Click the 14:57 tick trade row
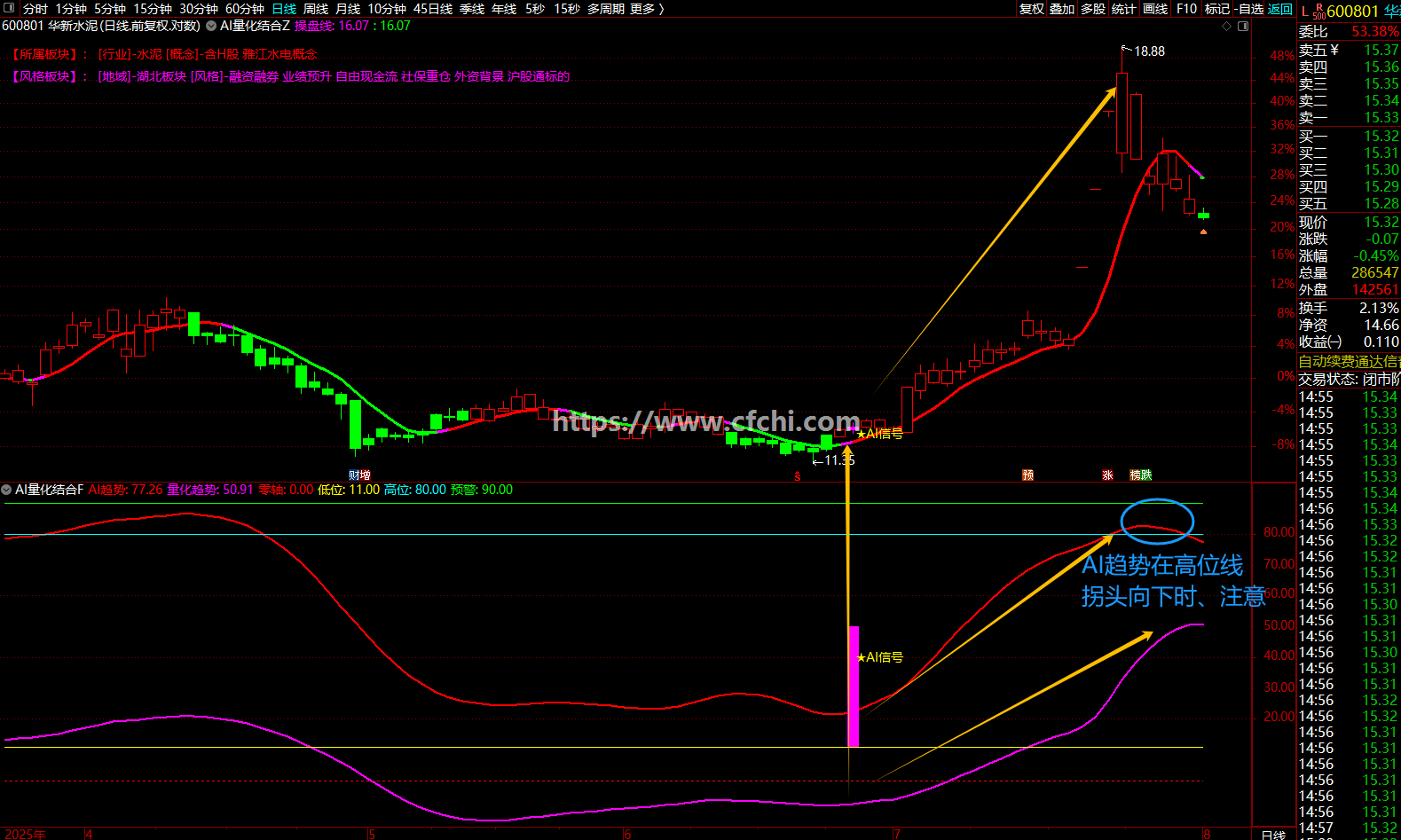 coord(1349,828)
